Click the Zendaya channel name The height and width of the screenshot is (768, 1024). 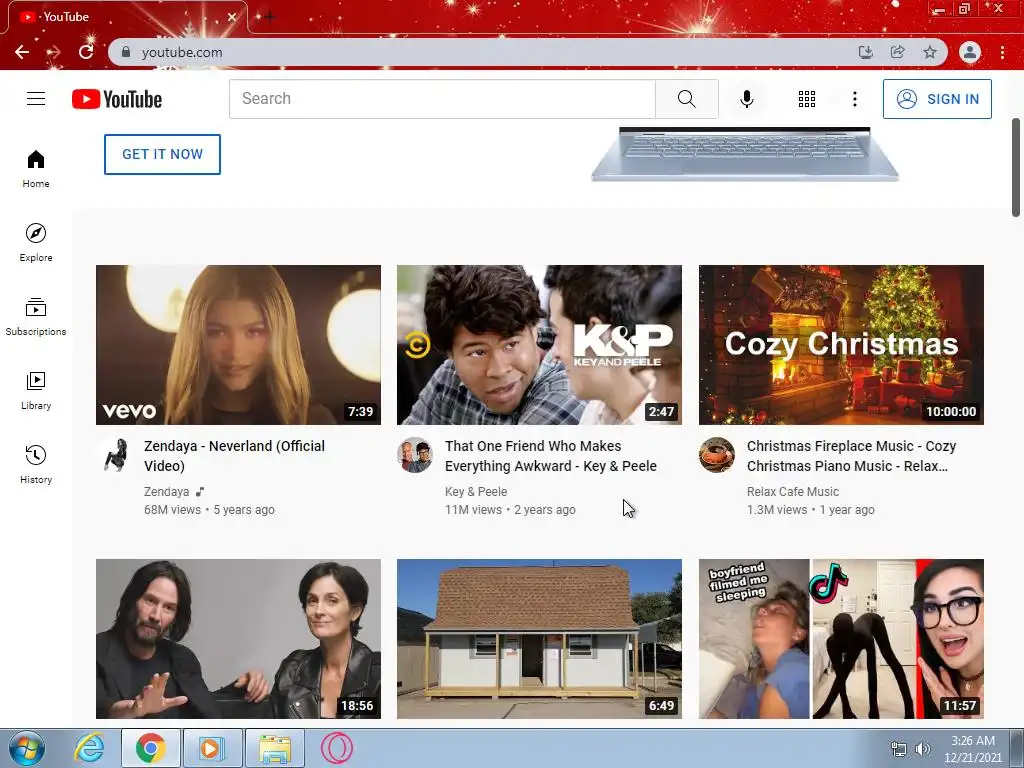[x=167, y=492]
